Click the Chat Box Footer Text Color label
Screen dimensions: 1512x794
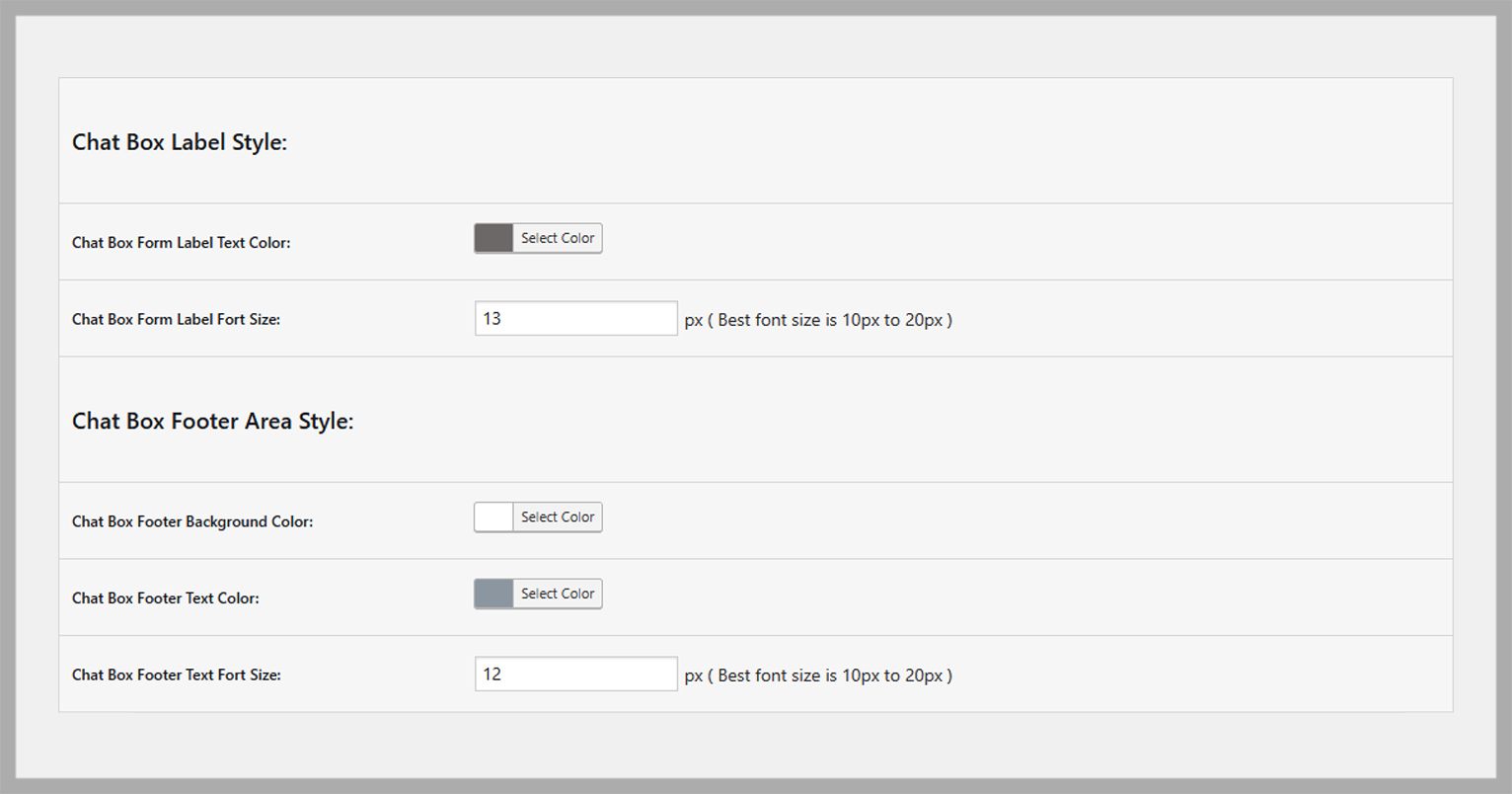click(x=166, y=597)
